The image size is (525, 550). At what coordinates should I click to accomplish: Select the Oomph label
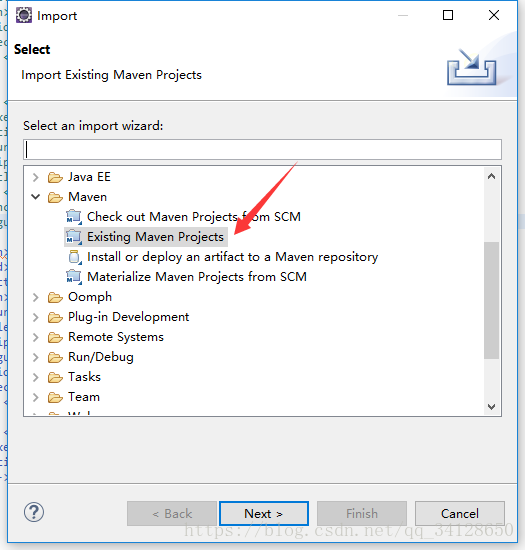pos(90,297)
